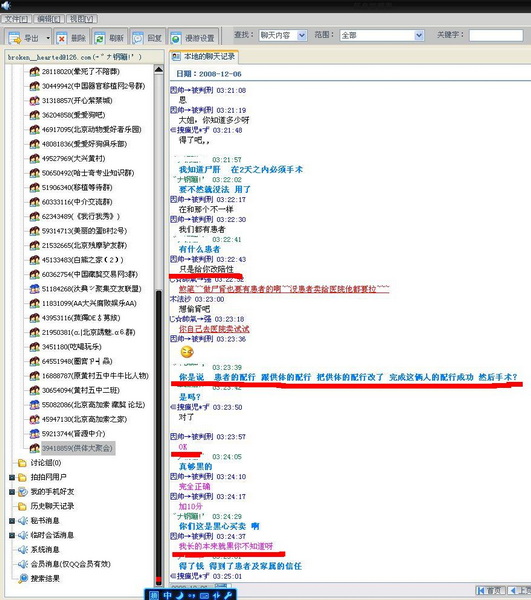
Task: Open 漫游设置 roaming settings from toolbar
Action: click(193, 38)
